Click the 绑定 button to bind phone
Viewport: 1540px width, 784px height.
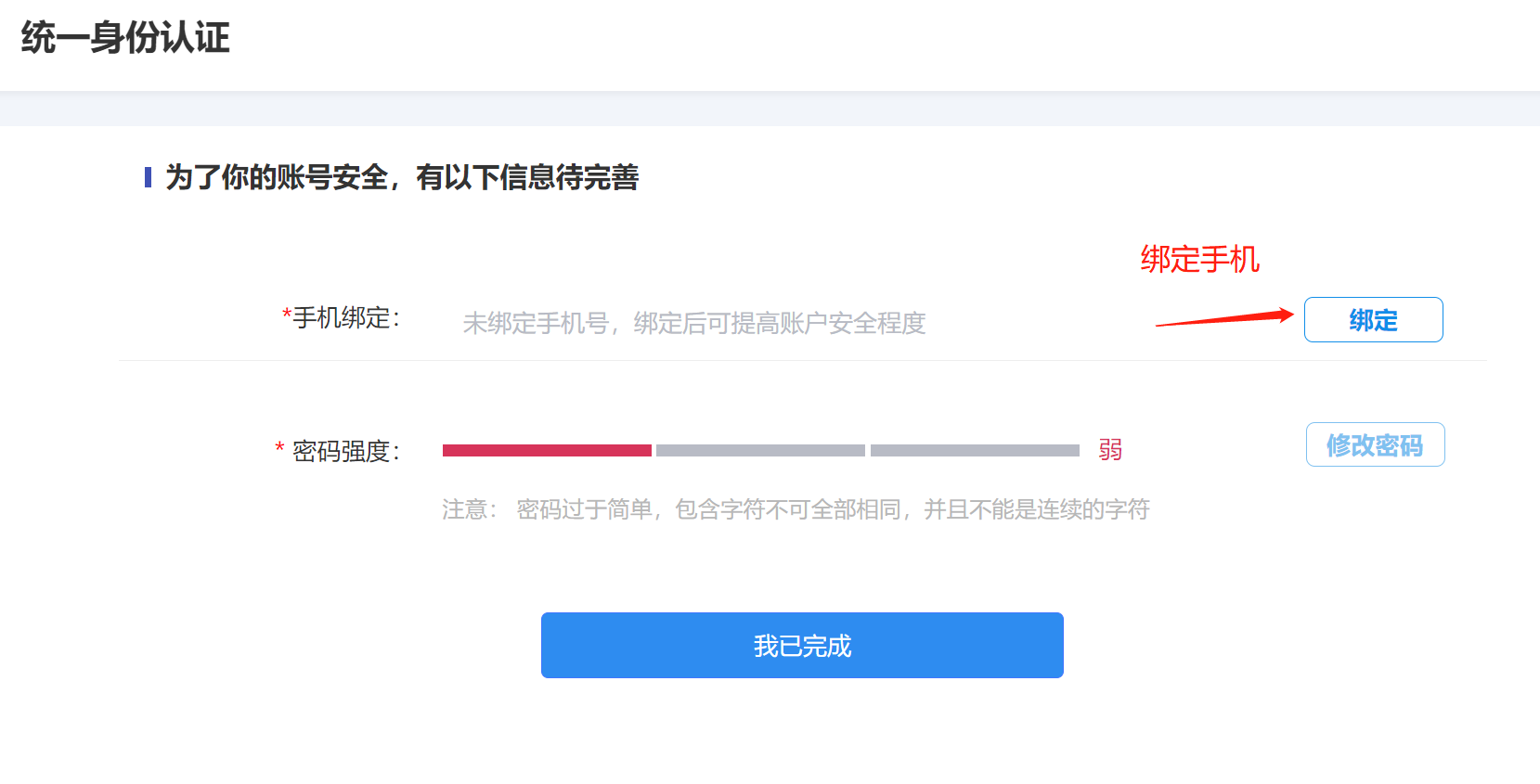(1373, 319)
